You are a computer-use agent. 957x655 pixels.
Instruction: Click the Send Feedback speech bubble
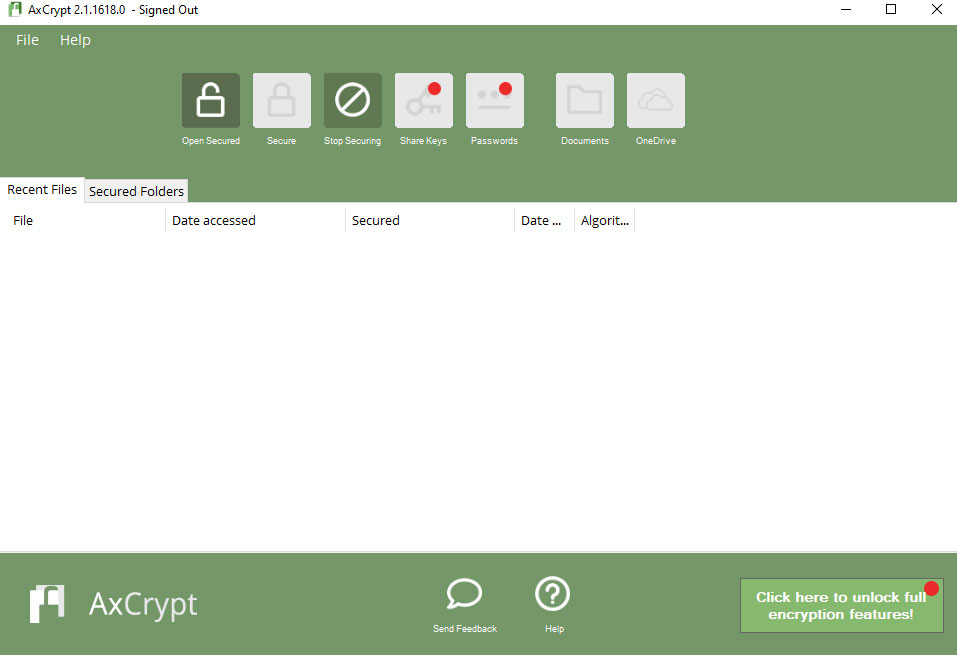pos(464,594)
